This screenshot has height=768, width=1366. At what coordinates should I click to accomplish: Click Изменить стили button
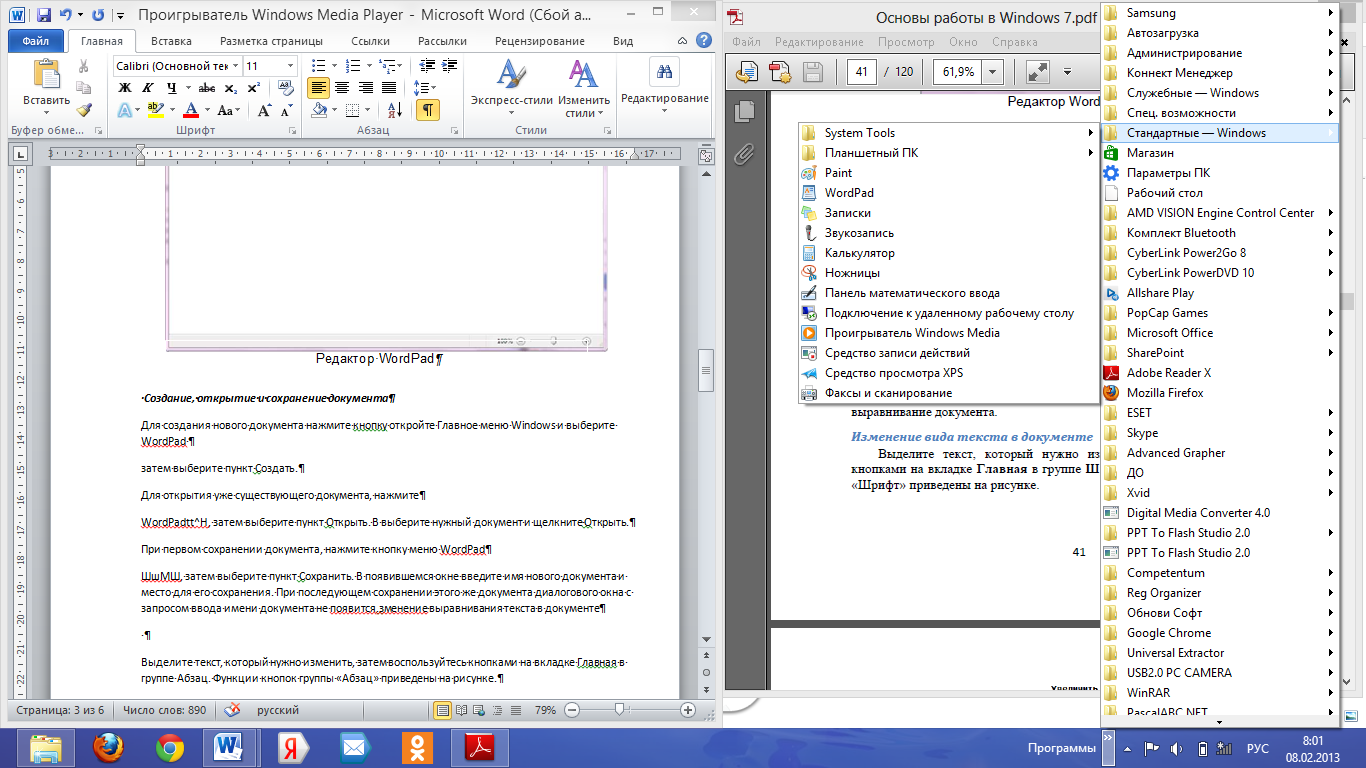pos(583,88)
